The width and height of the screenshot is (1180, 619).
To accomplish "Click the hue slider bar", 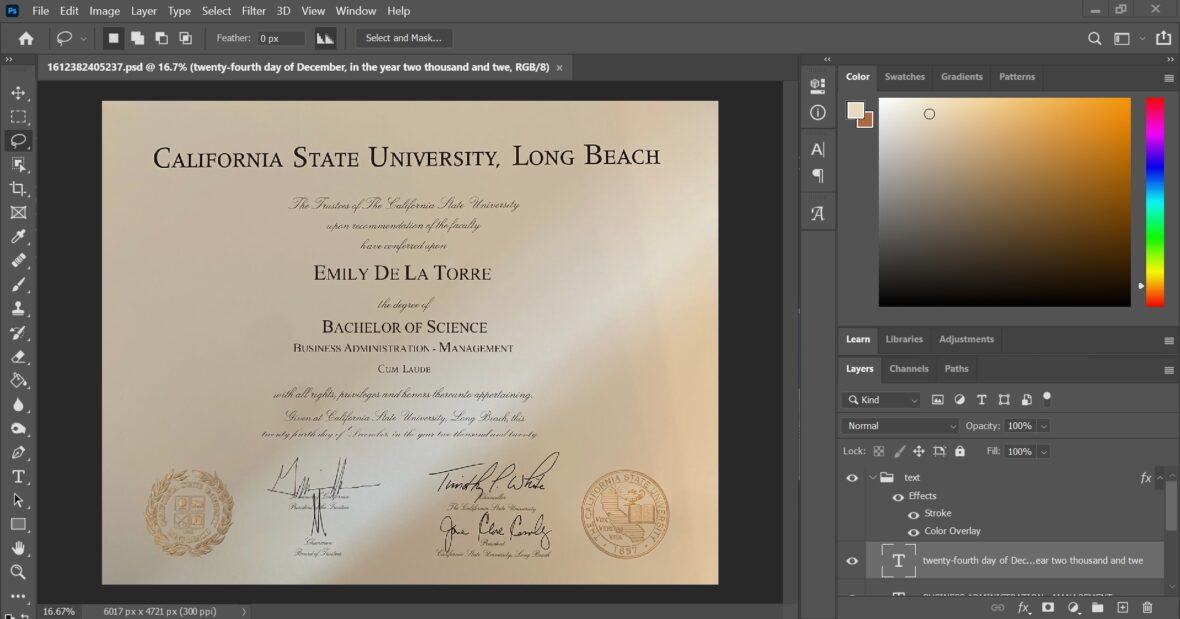I will [1154, 202].
